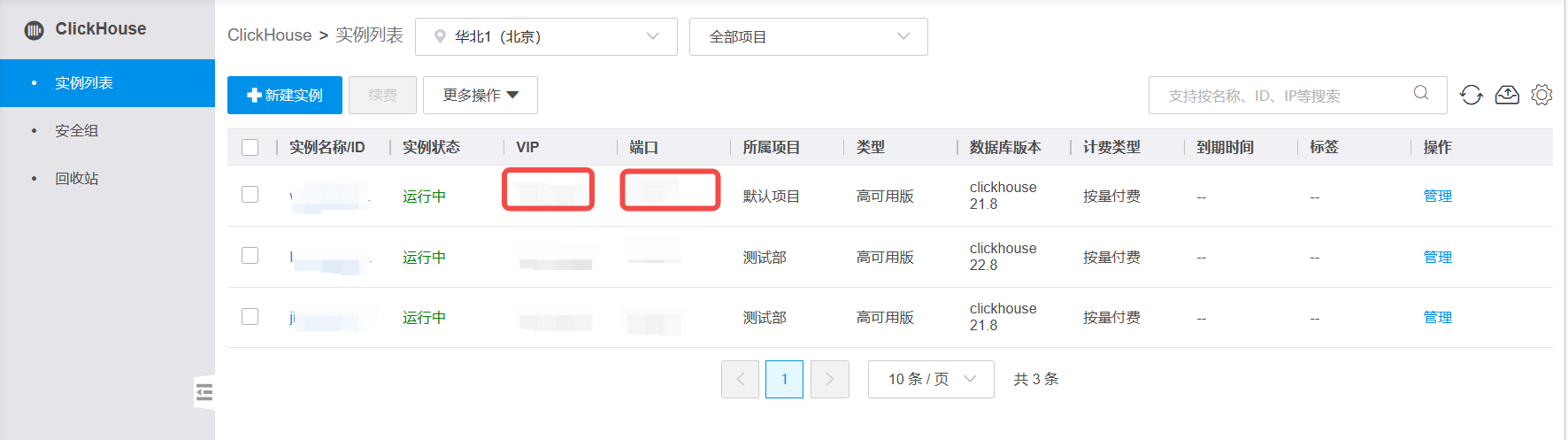Viewport: 1568px width, 440px height.
Task: Open the 安全组 sidebar menu item
Action: 77,131
